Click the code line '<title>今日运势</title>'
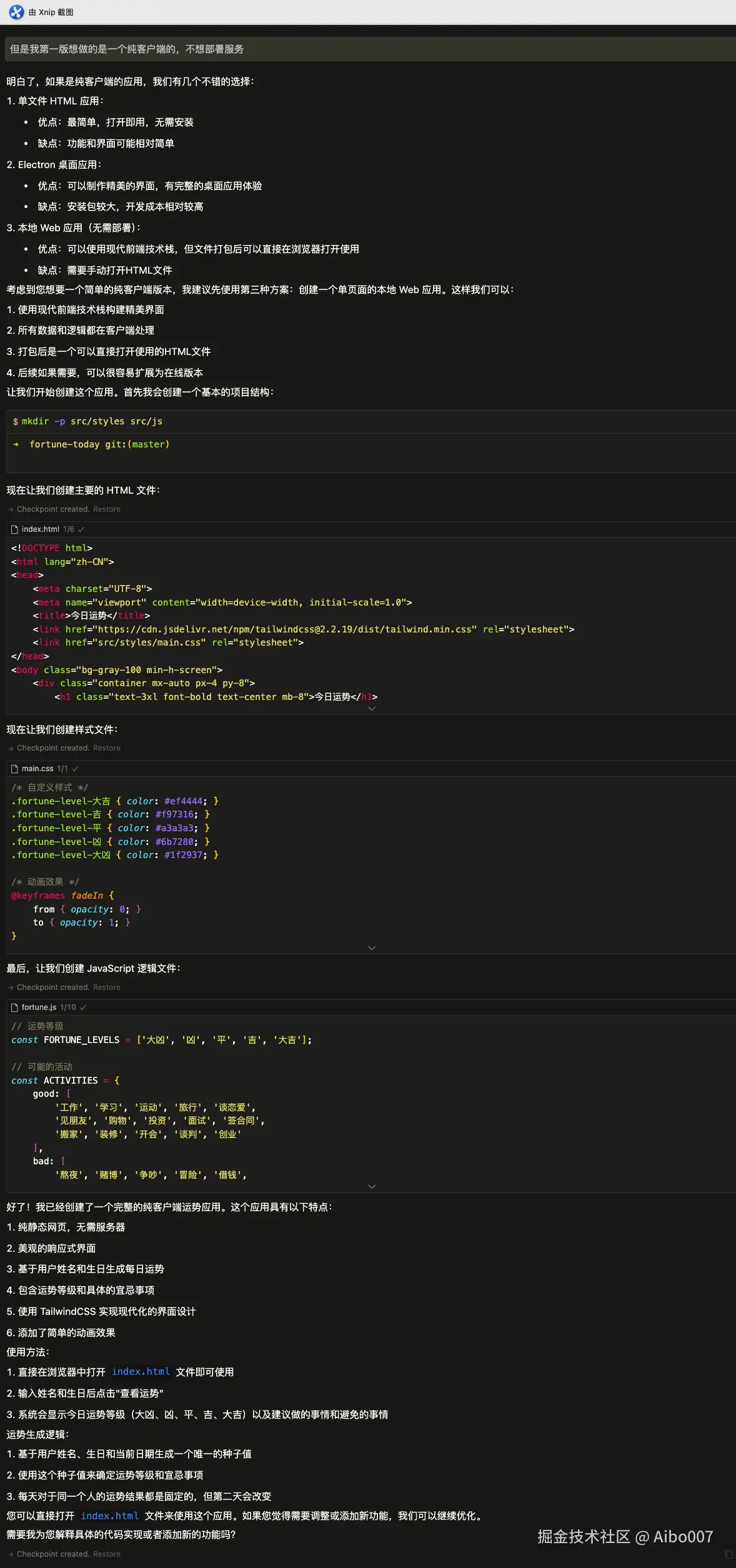 click(91, 616)
